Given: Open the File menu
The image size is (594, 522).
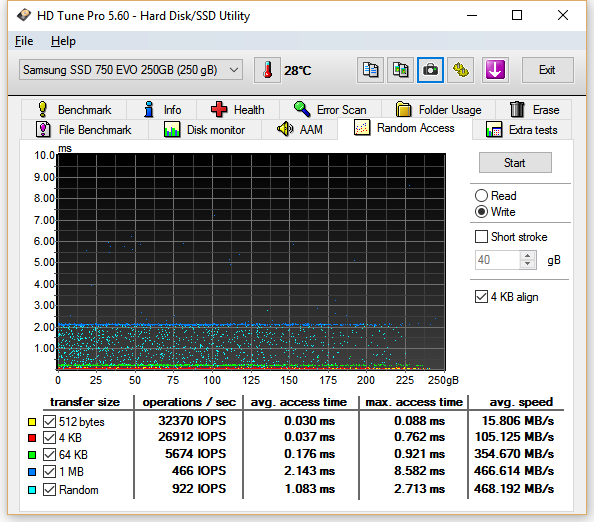Looking at the screenshot, I should pyautogui.click(x=24, y=41).
